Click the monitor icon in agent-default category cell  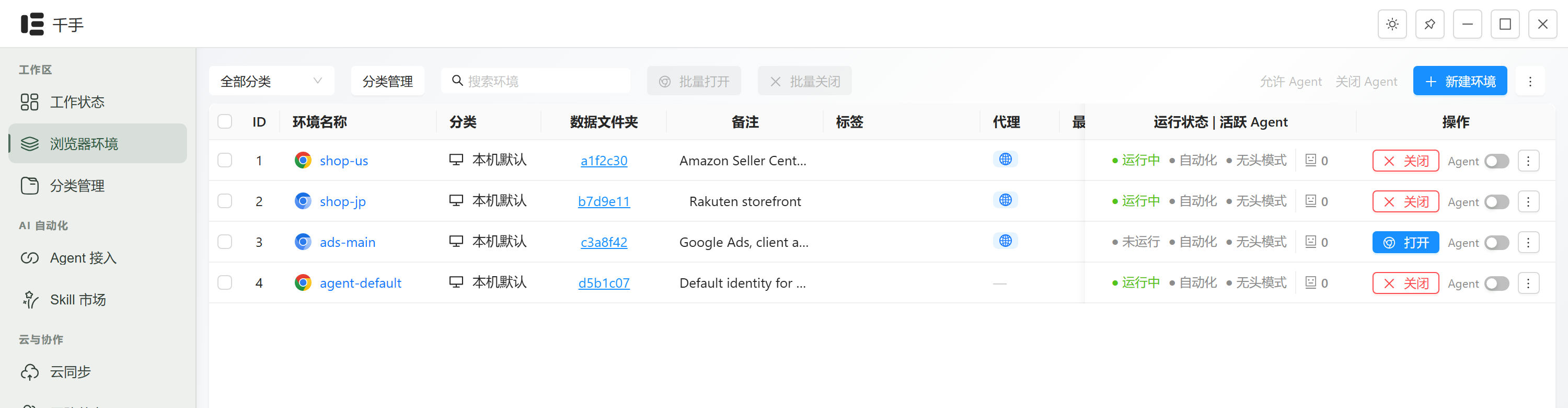click(456, 282)
